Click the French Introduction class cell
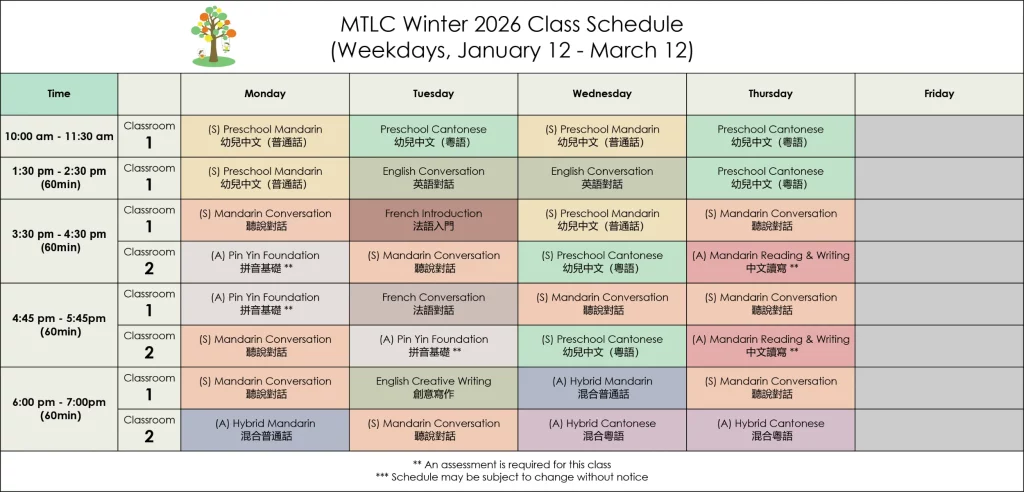 433,220
